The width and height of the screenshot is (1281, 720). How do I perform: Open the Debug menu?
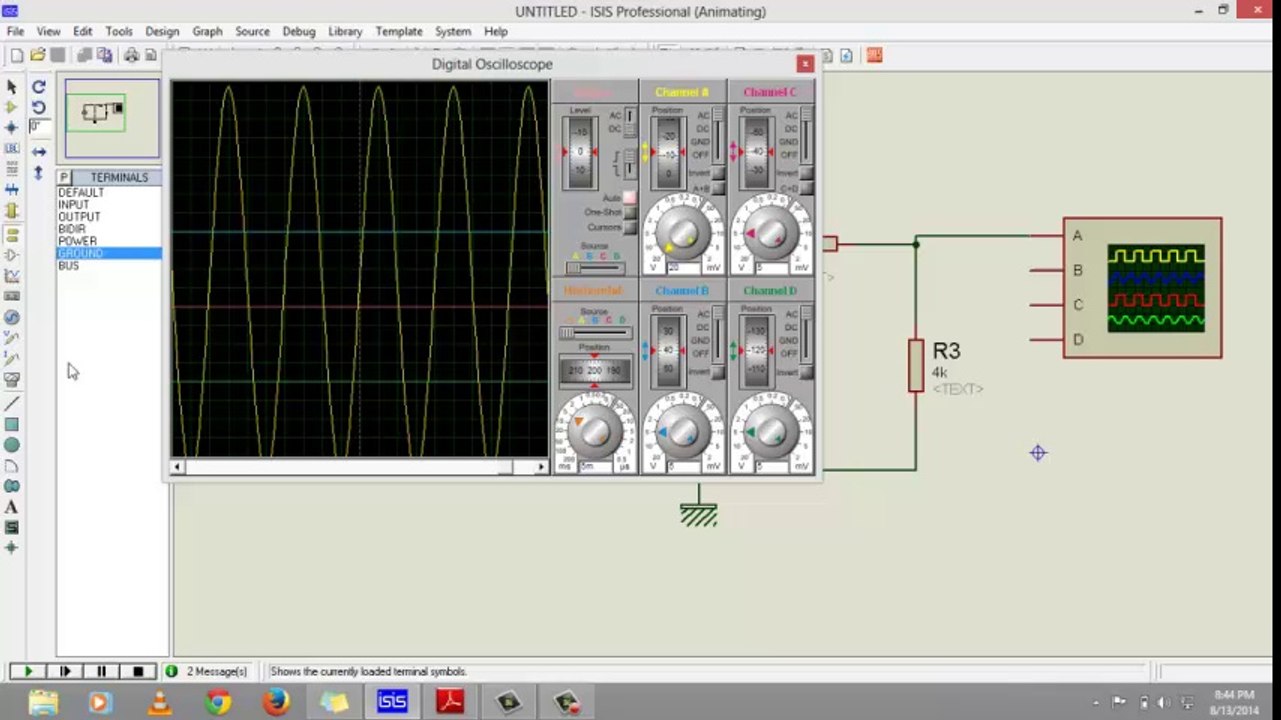tap(298, 31)
